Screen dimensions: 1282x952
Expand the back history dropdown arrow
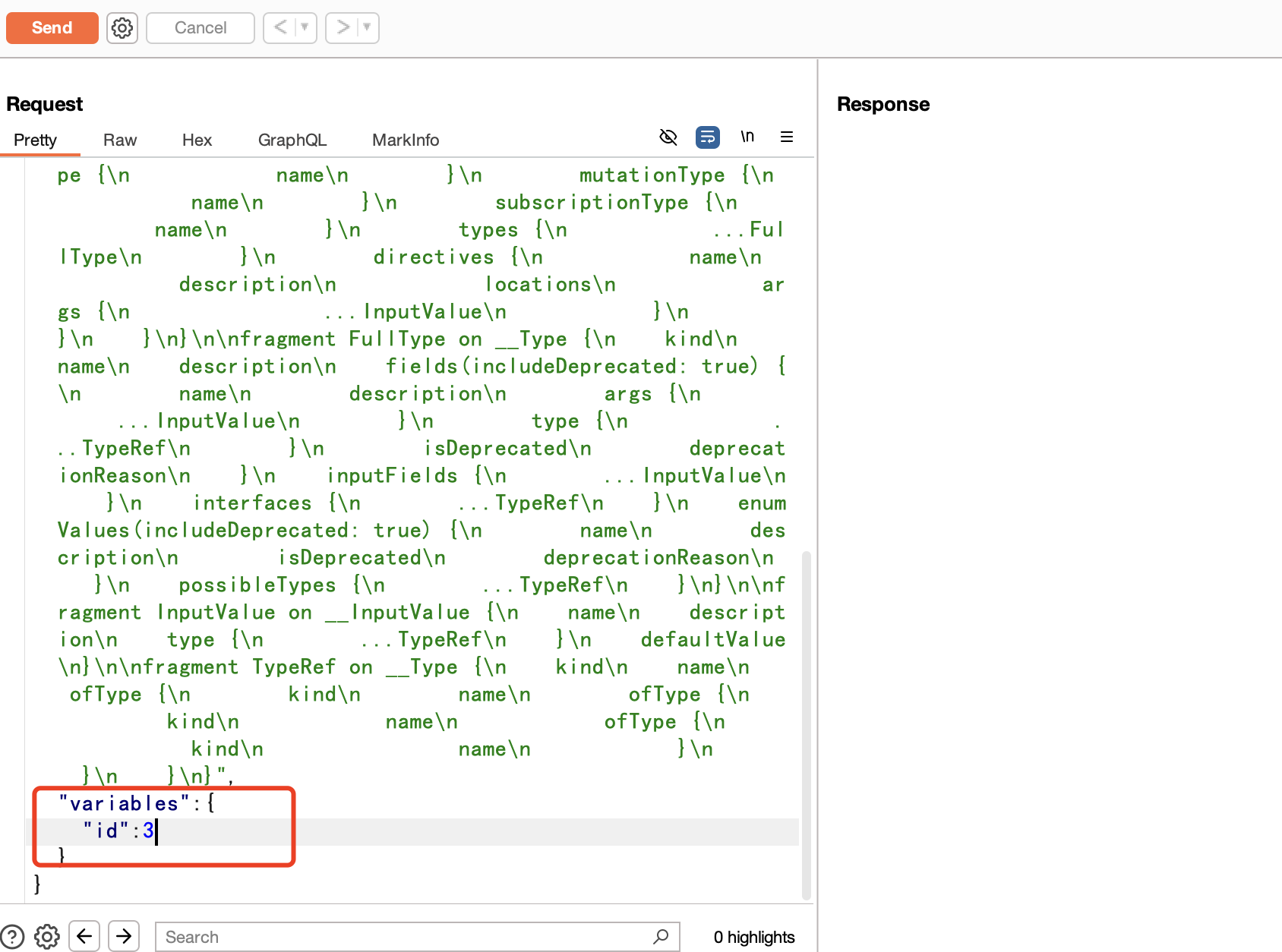[305, 28]
